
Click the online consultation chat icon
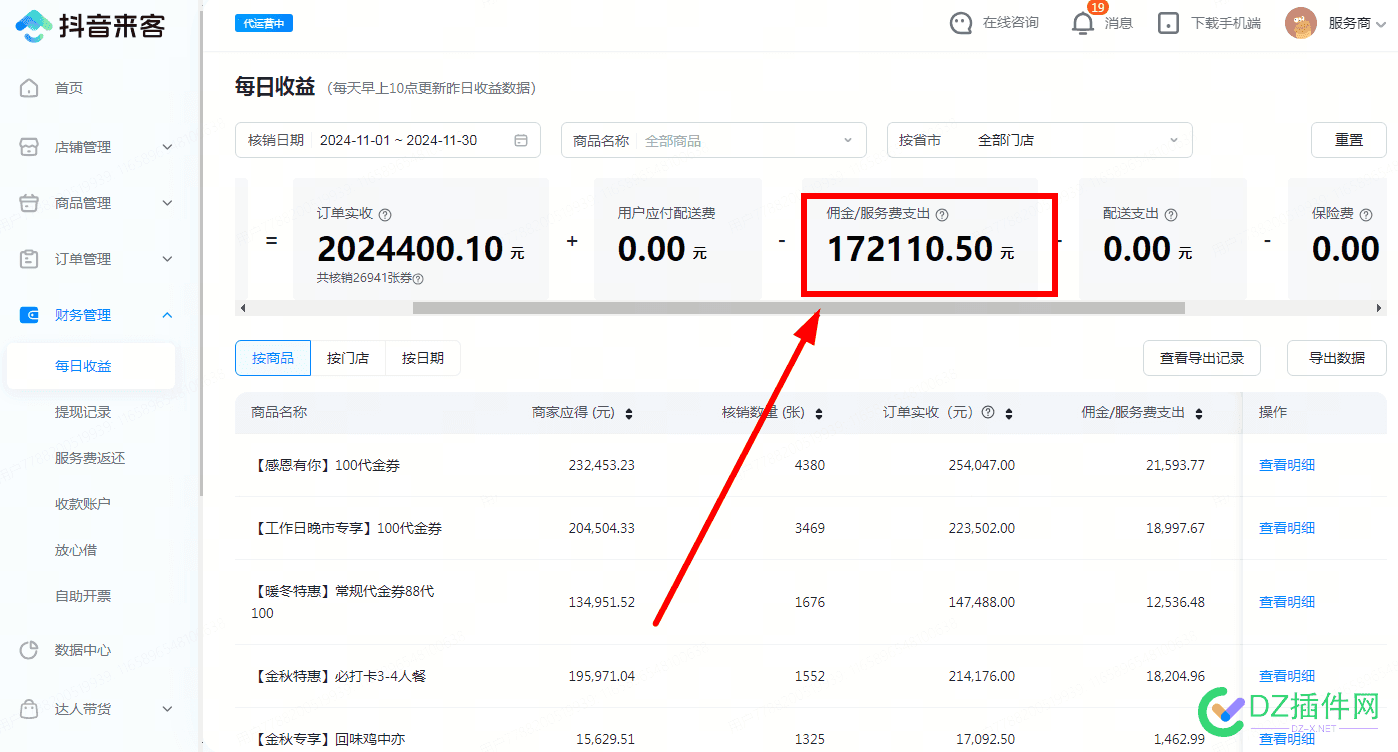click(x=961, y=23)
